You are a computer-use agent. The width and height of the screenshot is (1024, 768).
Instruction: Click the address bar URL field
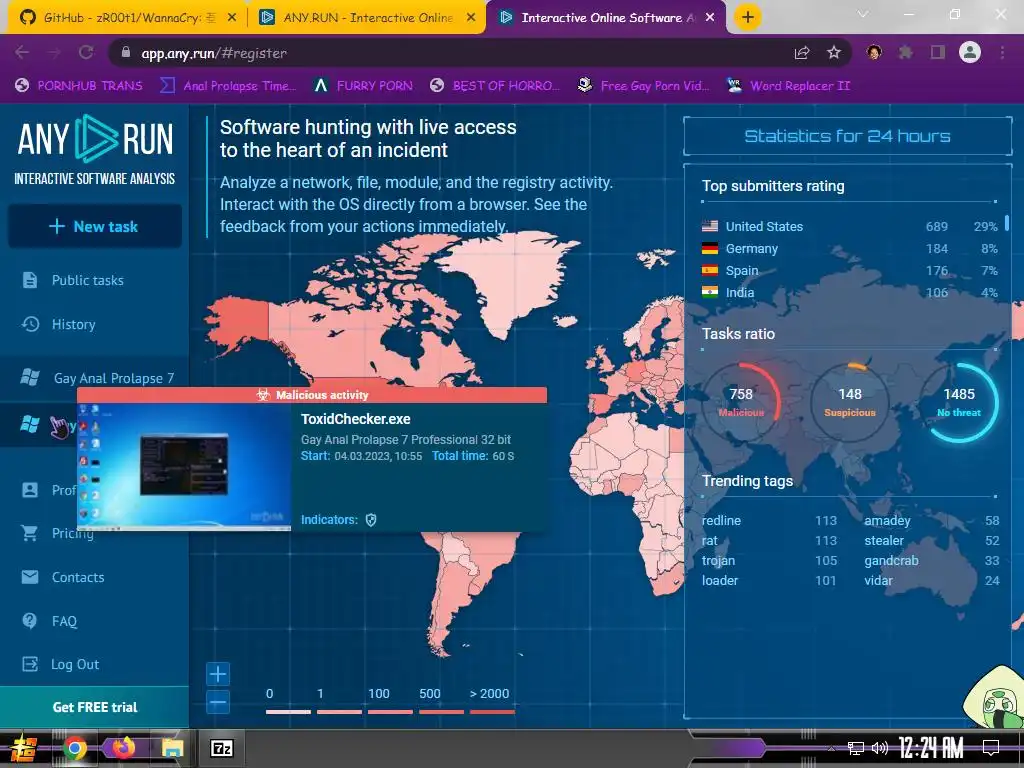(x=451, y=53)
